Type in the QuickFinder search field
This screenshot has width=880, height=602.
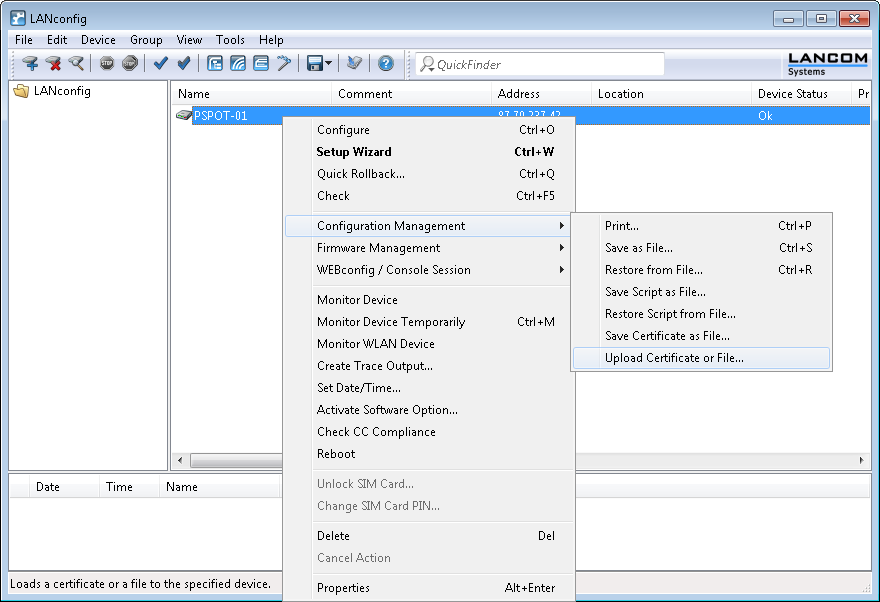pyautogui.click(x=545, y=64)
